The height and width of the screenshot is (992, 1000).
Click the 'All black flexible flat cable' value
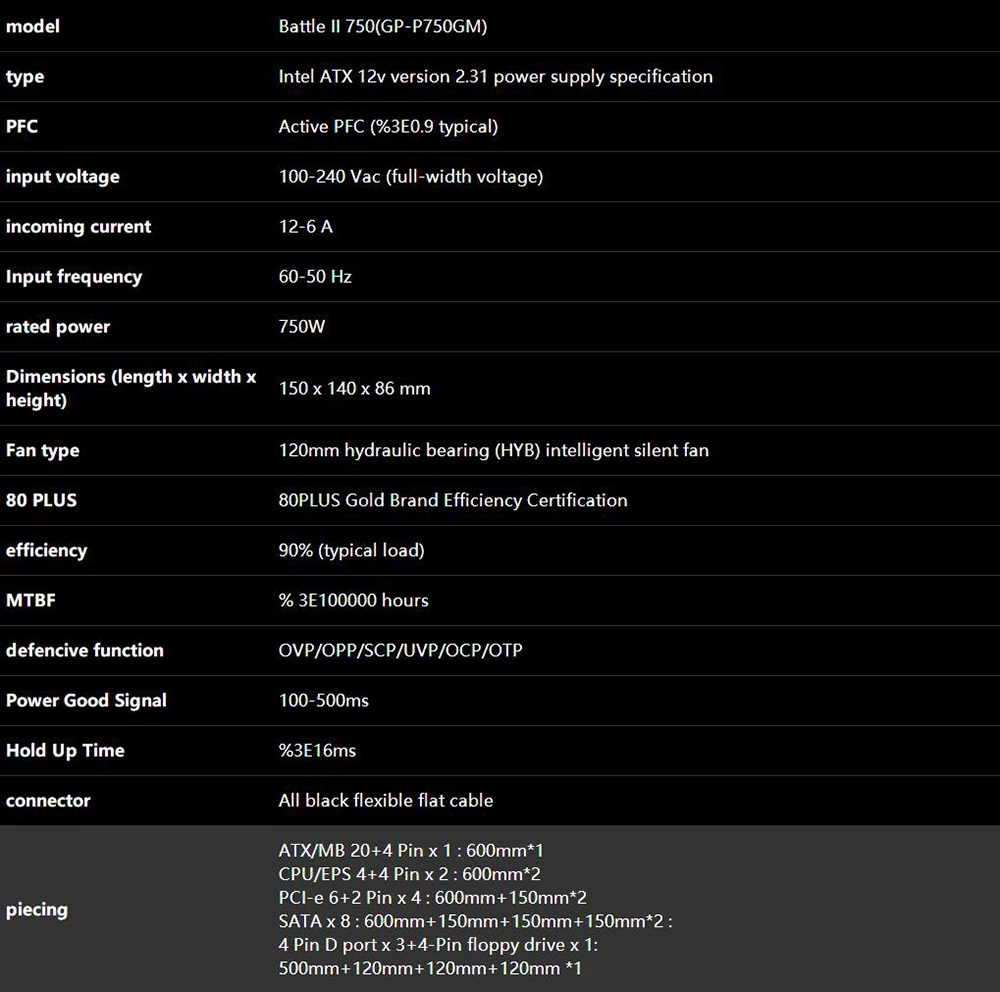click(x=385, y=800)
